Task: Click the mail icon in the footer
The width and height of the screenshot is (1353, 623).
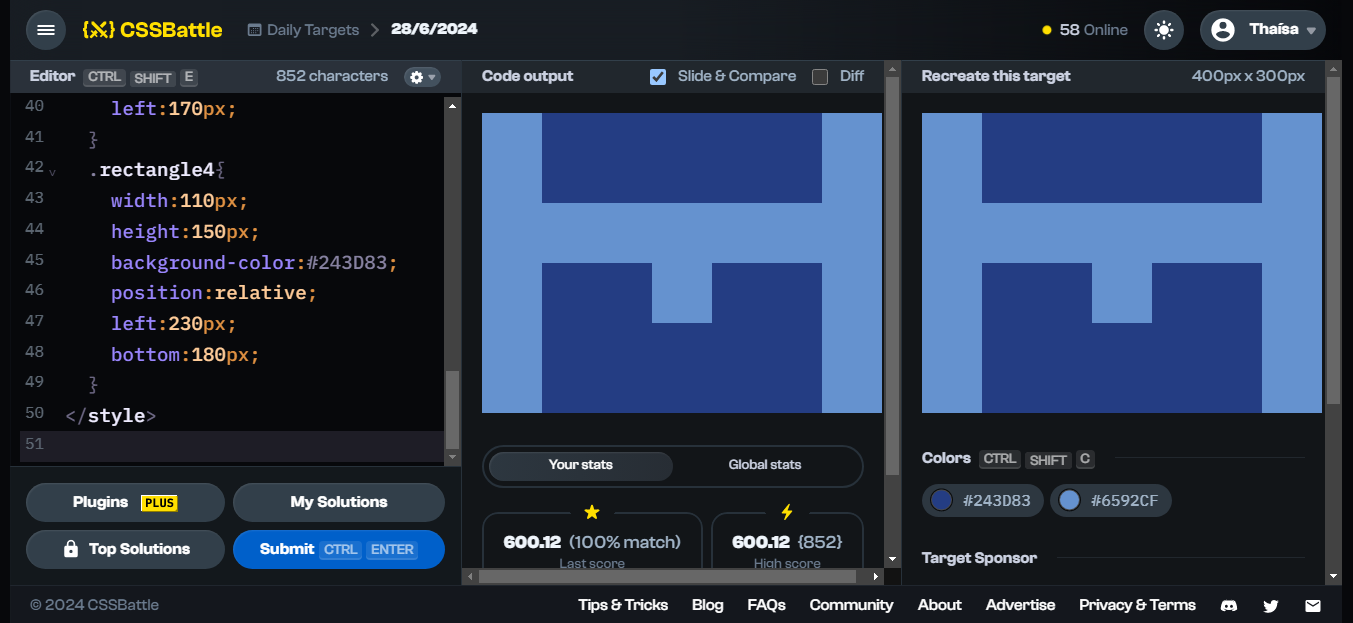Action: click(1313, 605)
